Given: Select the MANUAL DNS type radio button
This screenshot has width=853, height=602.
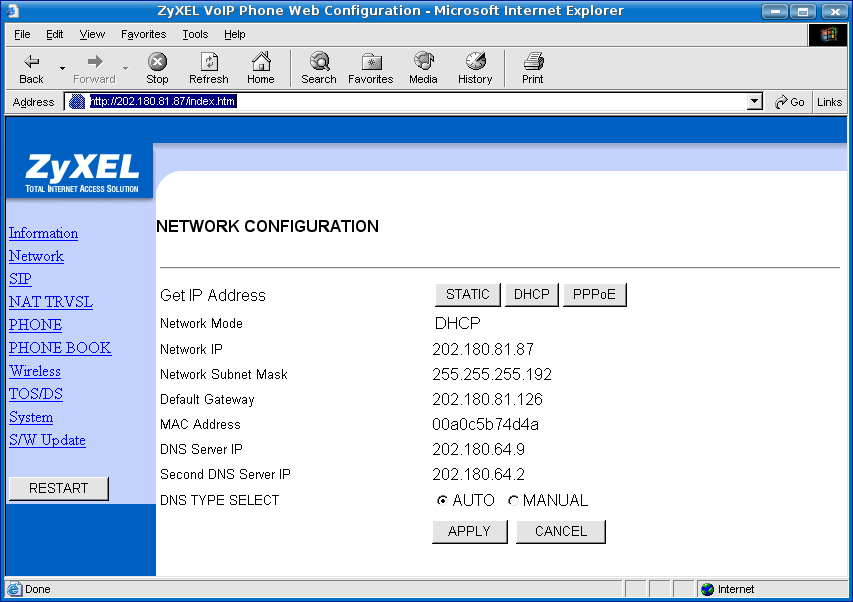Looking at the screenshot, I should (x=513, y=500).
